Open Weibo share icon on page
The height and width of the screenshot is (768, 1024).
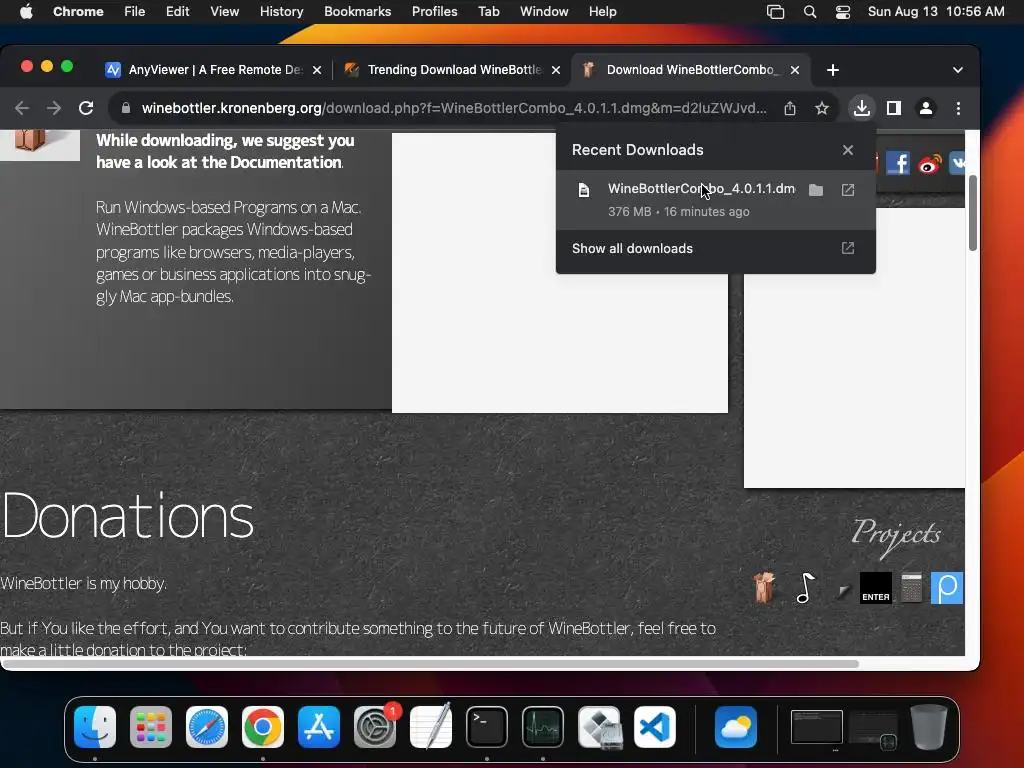pos(929,163)
